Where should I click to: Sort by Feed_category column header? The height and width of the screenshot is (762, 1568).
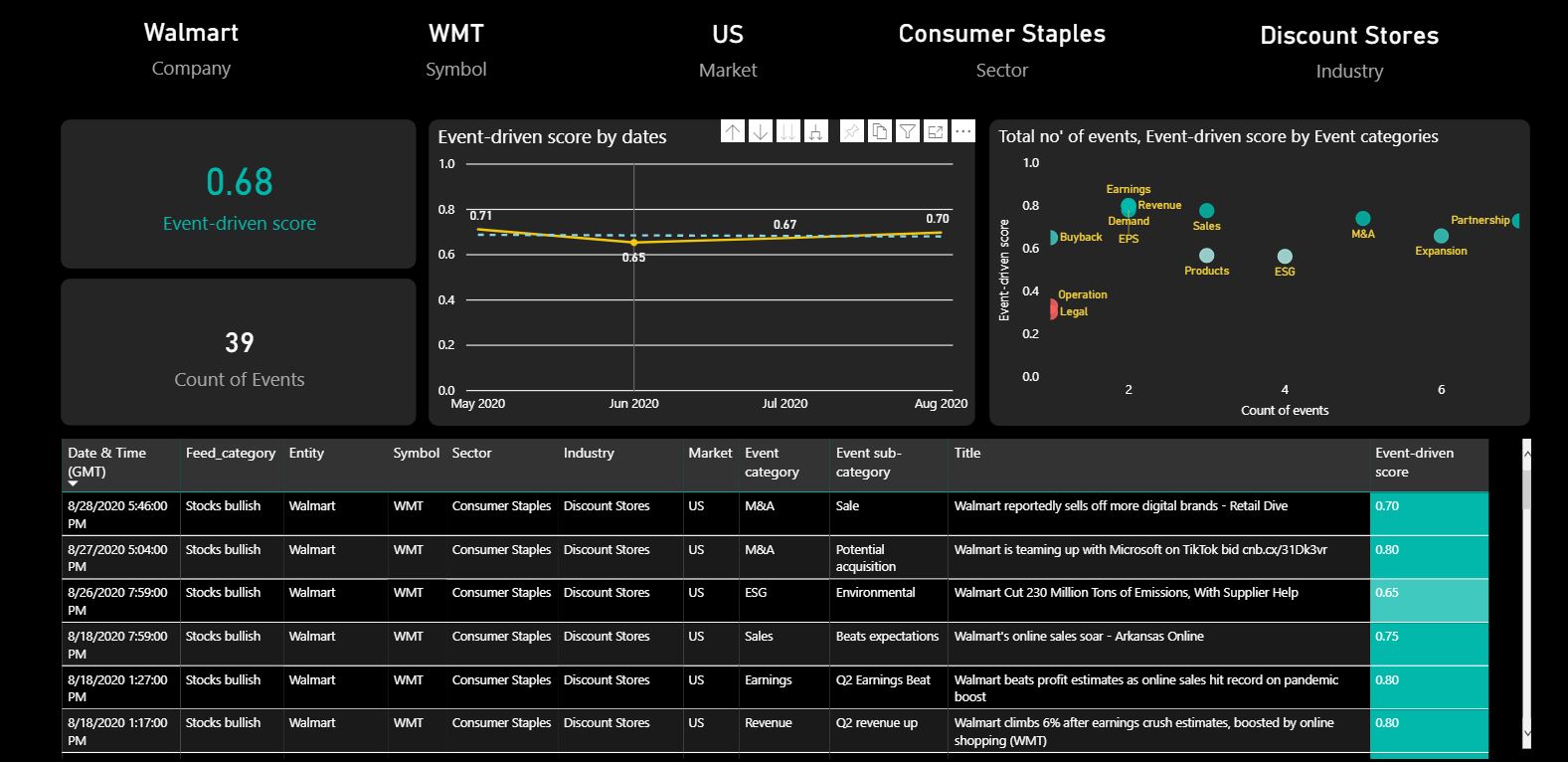pos(231,453)
